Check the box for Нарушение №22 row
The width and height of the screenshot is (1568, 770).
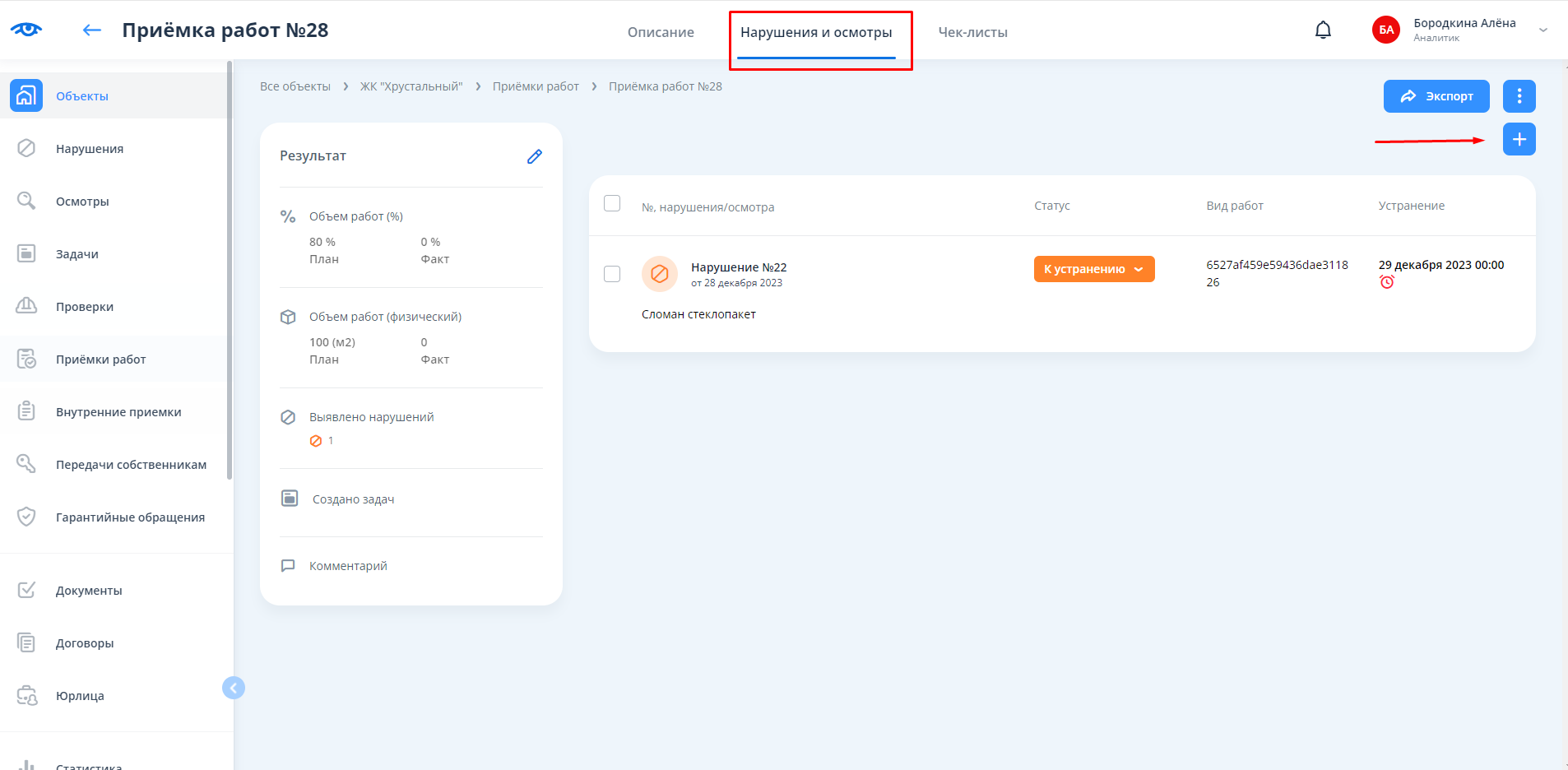pos(612,274)
